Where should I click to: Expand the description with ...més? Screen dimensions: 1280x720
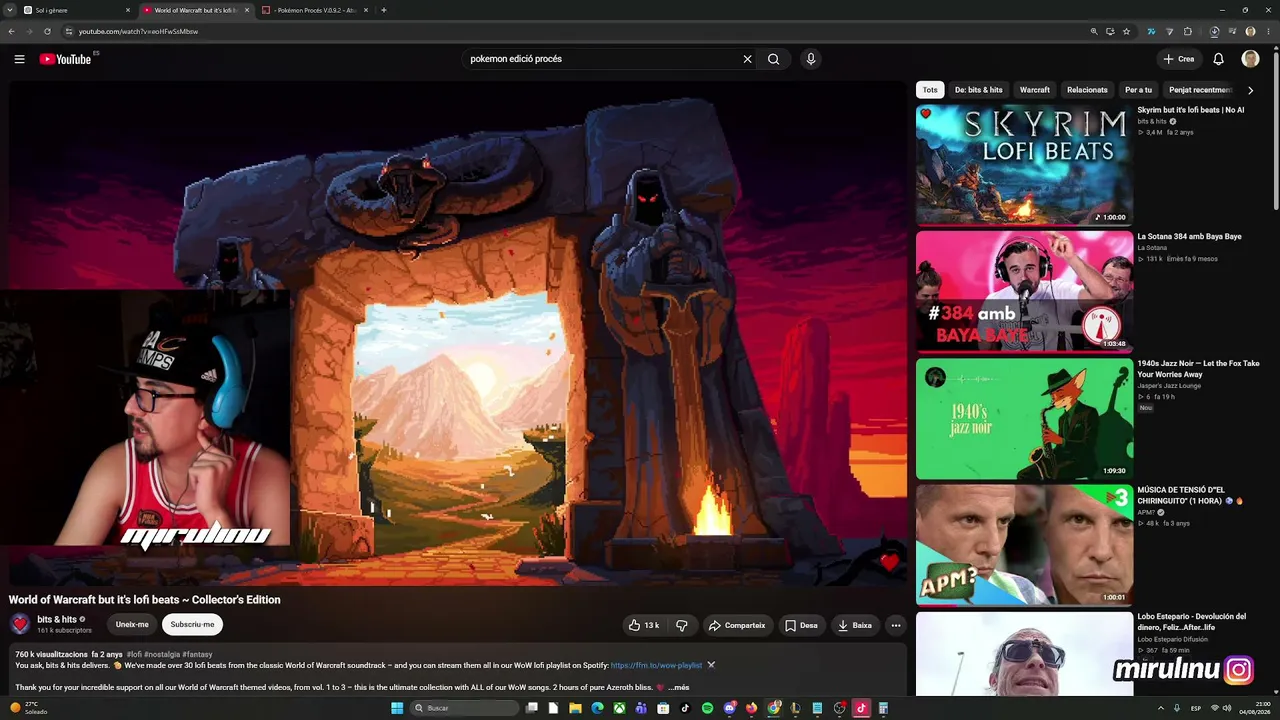pyautogui.click(x=679, y=687)
